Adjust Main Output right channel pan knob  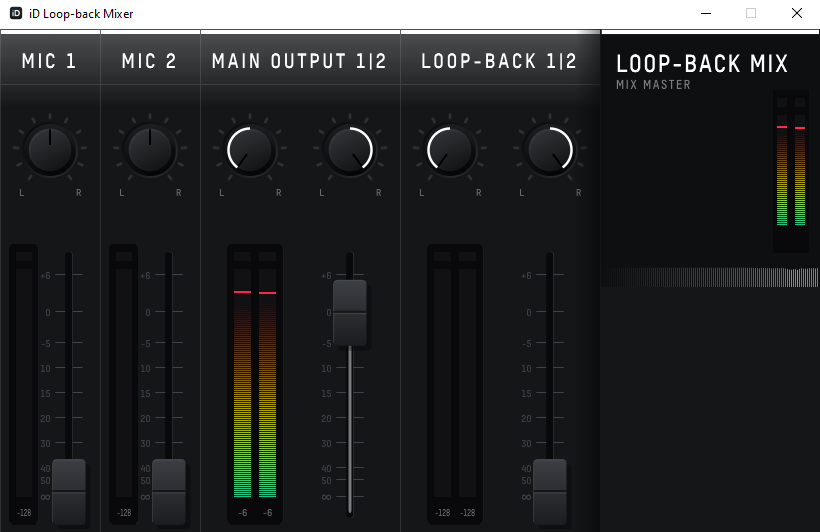(x=350, y=150)
